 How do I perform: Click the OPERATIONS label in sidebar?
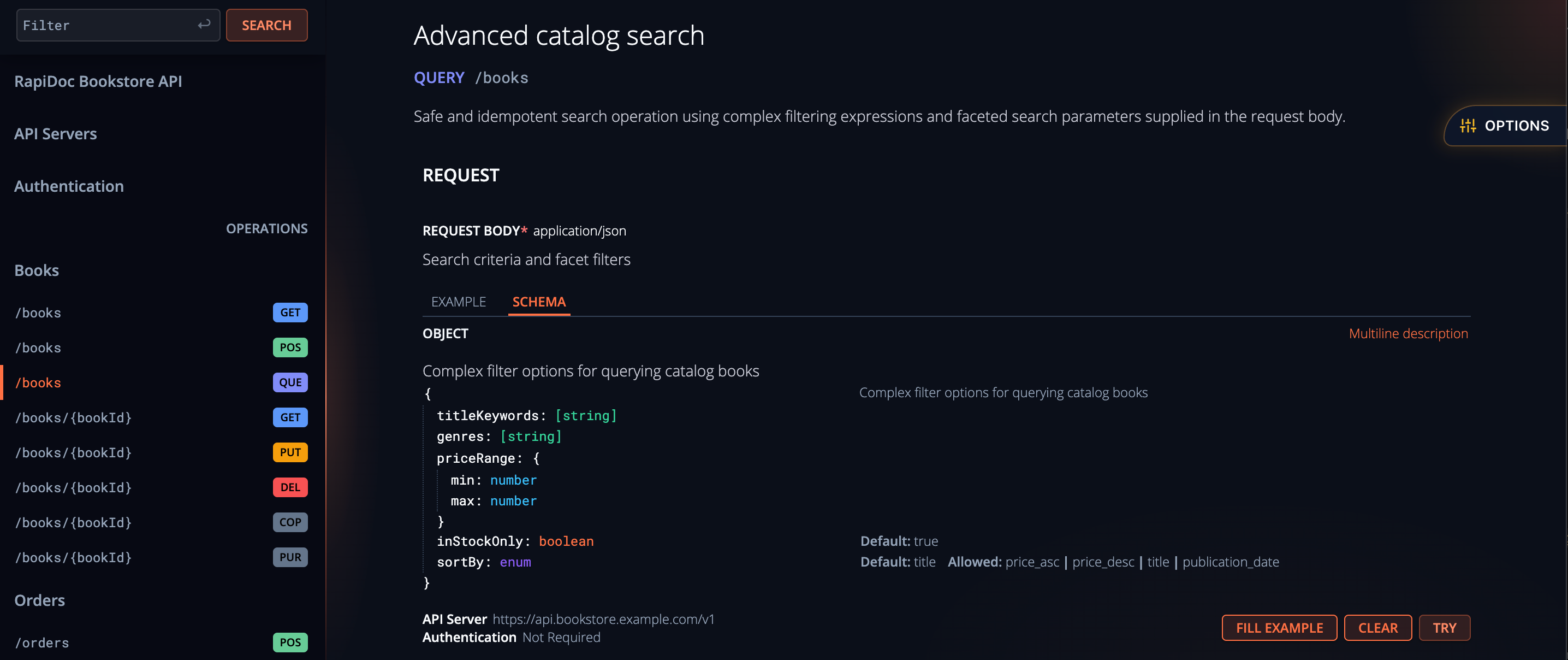coord(266,228)
